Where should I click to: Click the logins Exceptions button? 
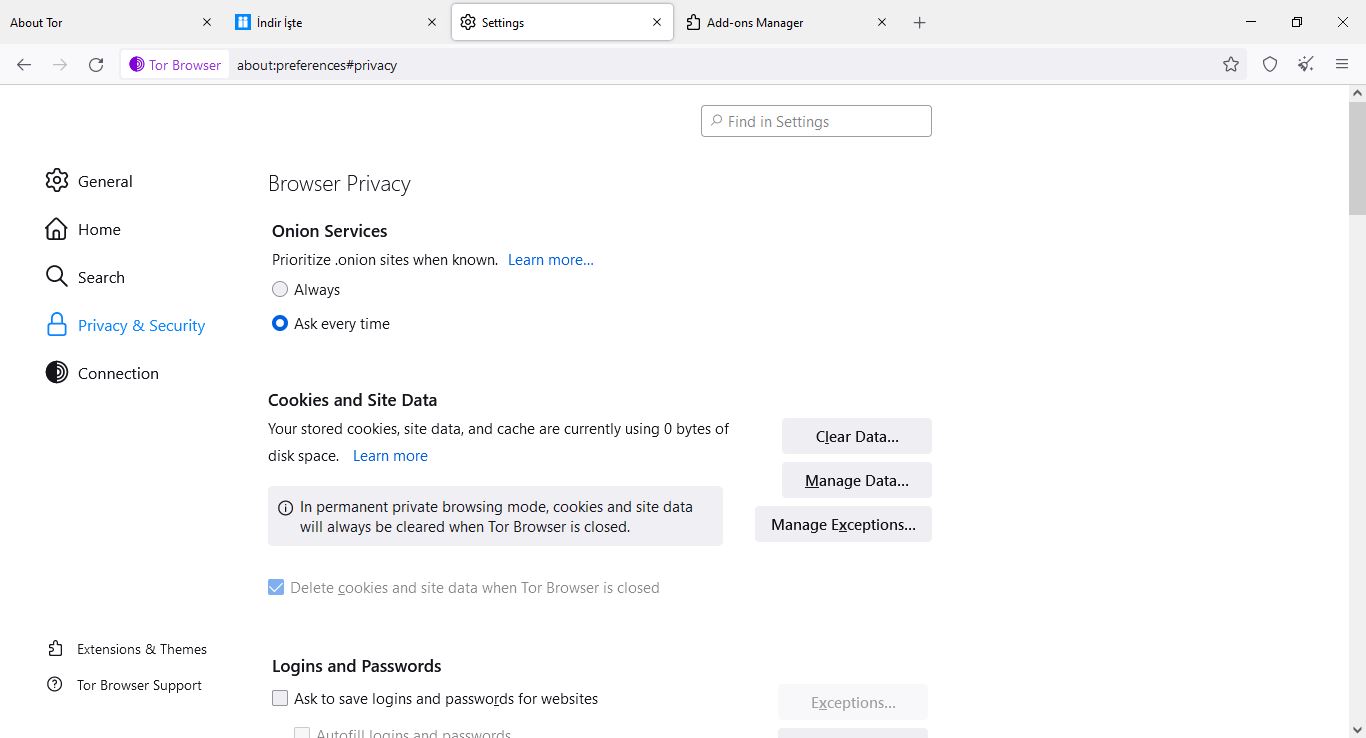853,702
